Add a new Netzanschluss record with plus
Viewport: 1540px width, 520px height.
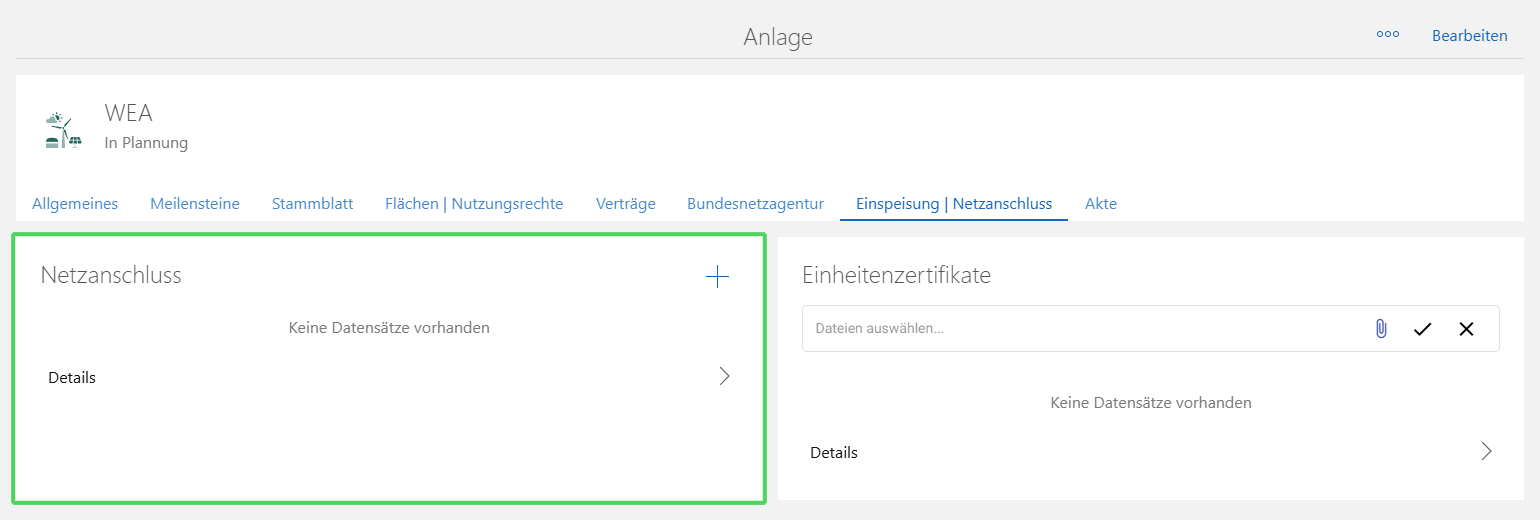717,277
